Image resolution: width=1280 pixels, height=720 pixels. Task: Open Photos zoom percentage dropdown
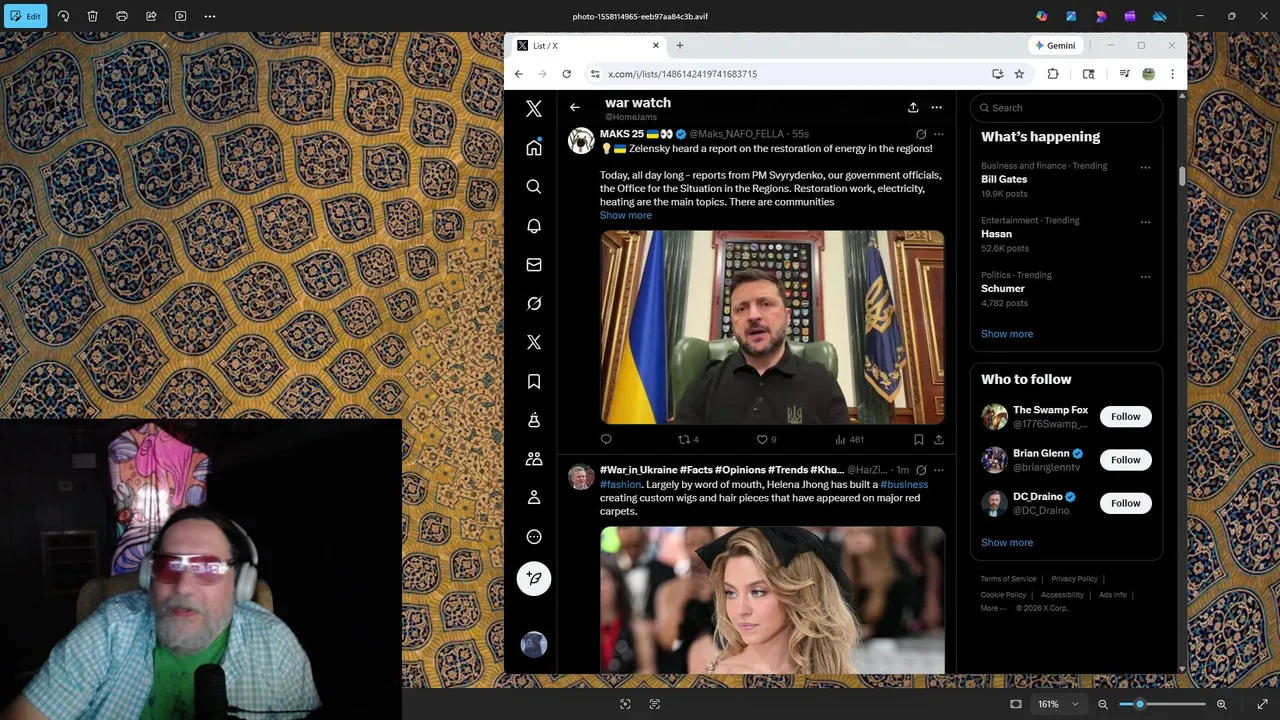pyautogui.click(x=1058, y=704)
